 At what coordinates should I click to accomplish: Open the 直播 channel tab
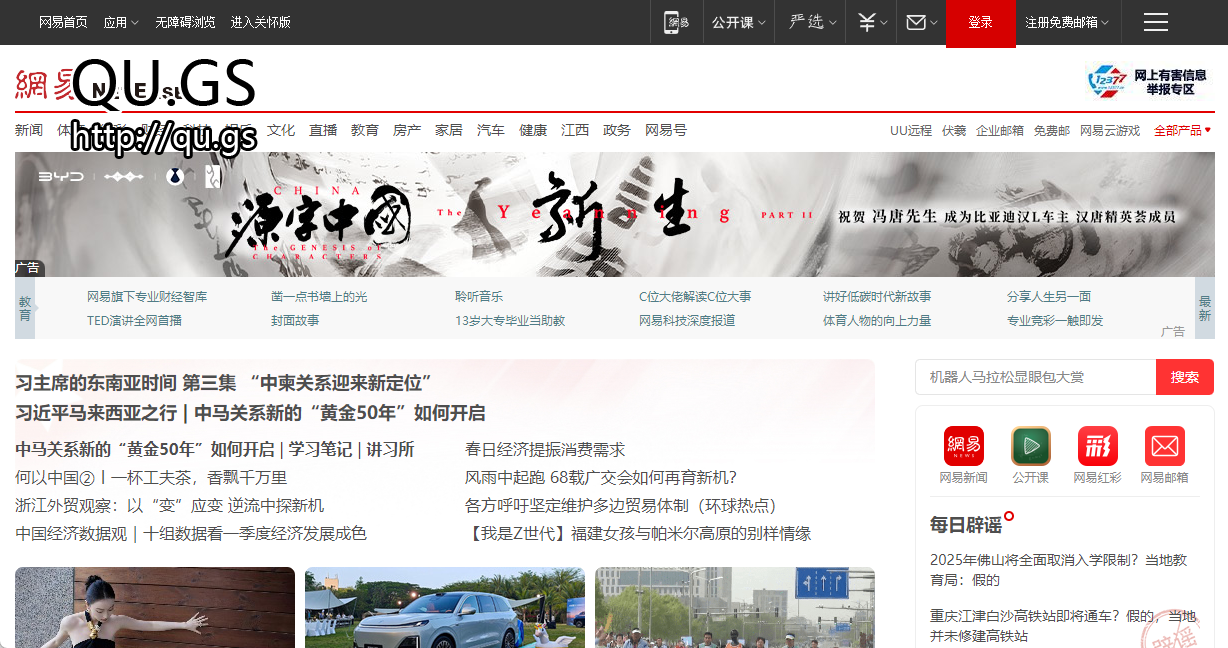coord(323,130)
